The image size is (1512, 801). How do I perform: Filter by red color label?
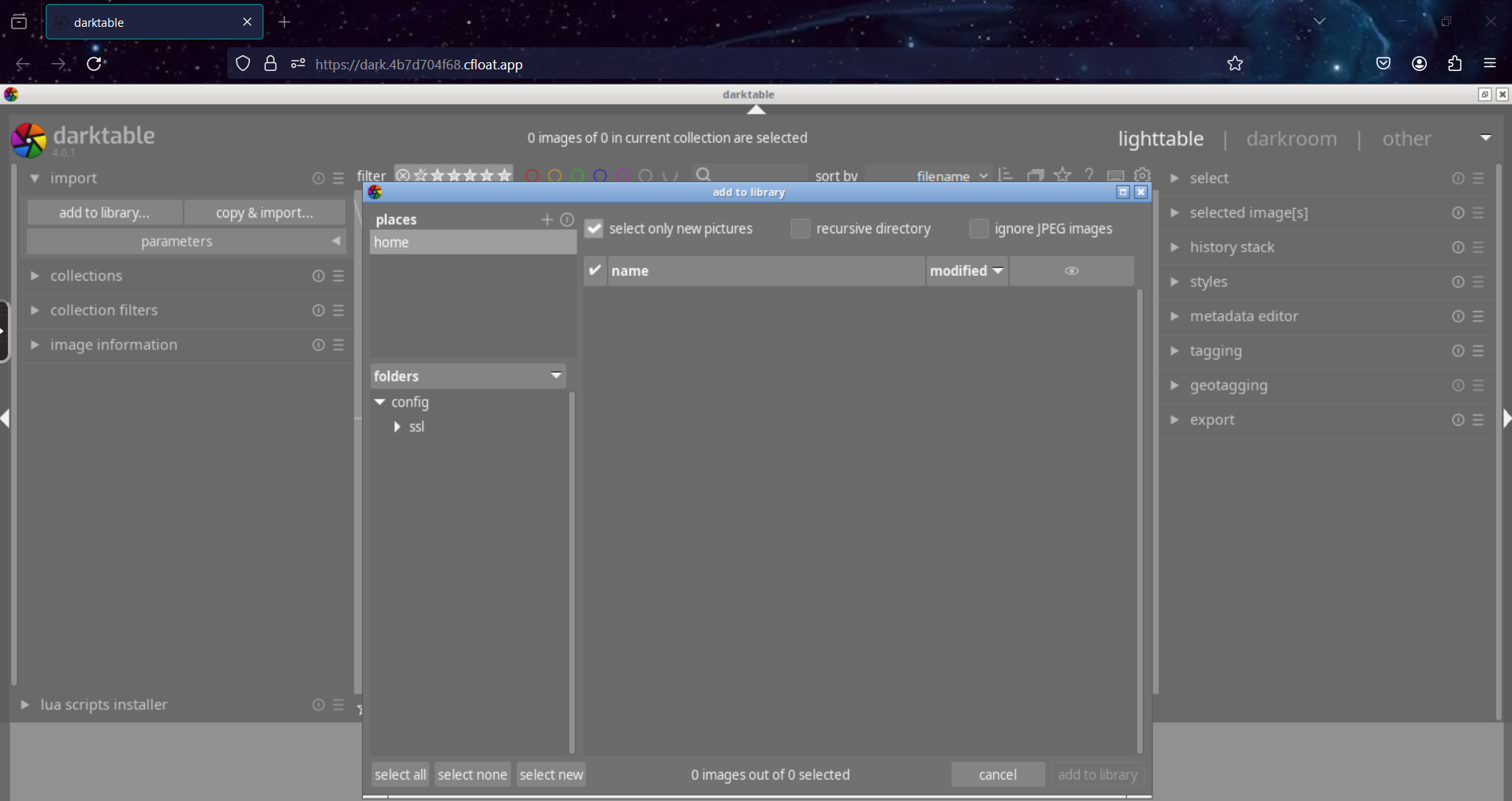click(532, 176)
